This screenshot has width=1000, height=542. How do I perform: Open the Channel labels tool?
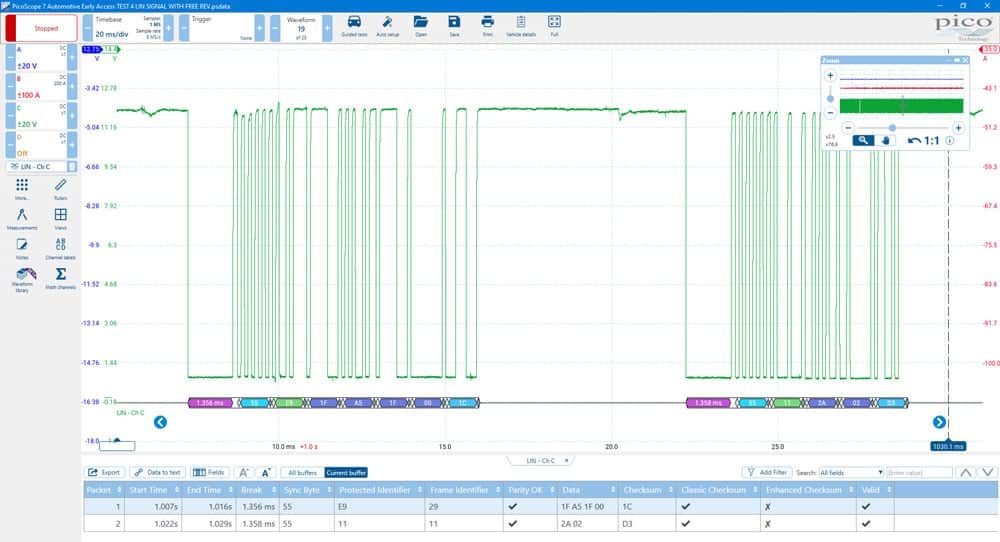pos(61,248)
